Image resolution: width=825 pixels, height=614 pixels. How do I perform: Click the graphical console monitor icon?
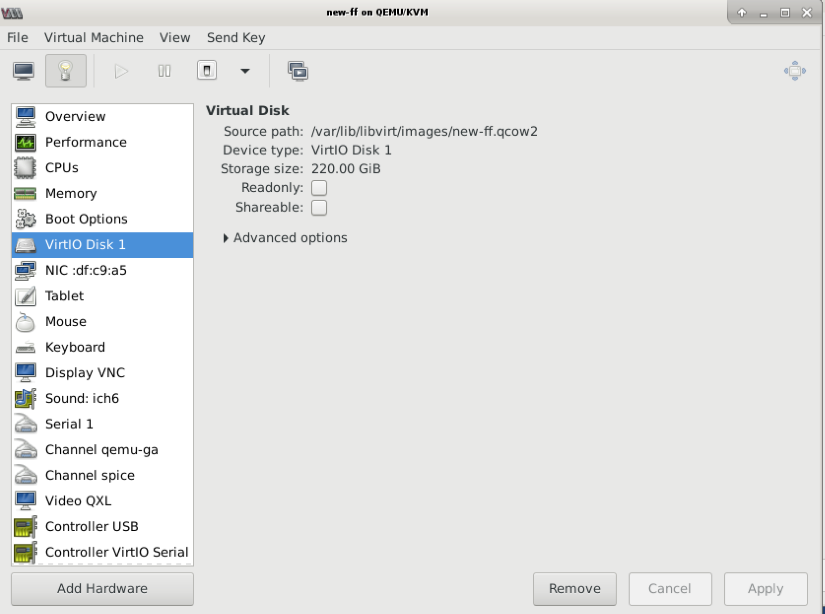(24, 71)
